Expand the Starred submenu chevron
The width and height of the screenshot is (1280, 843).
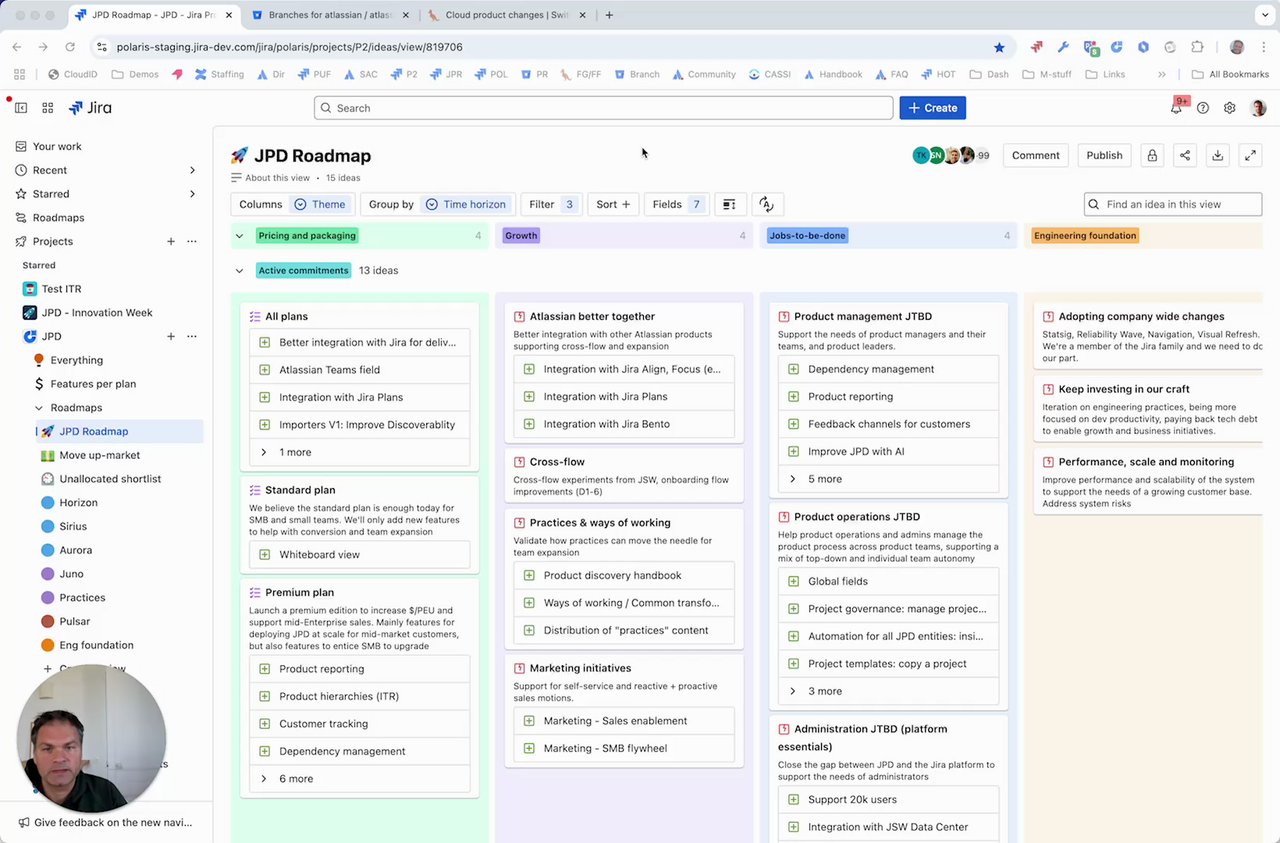(192, 194)
